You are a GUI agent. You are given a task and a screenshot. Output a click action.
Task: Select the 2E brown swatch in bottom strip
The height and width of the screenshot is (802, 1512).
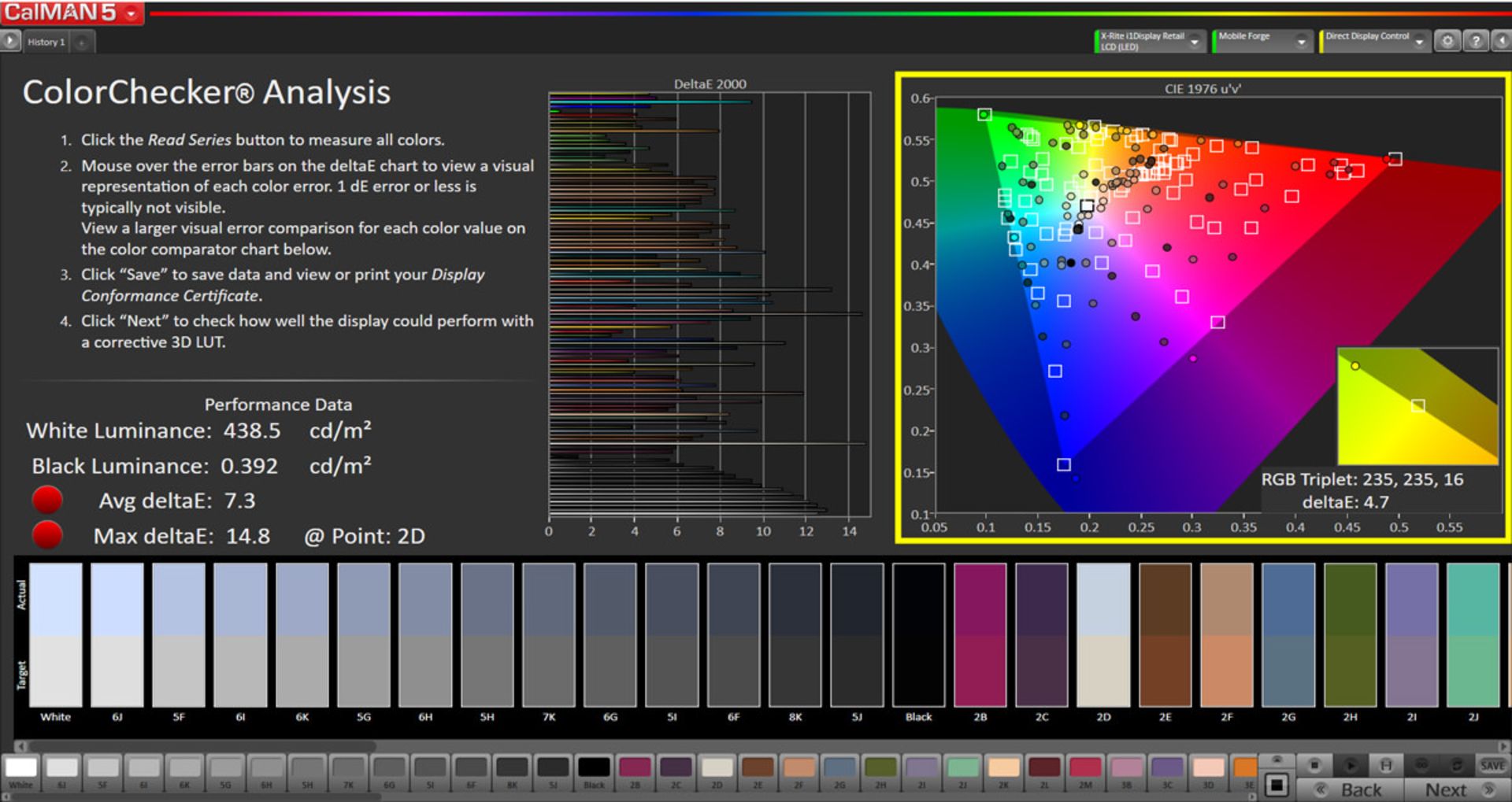click(758, 772)
